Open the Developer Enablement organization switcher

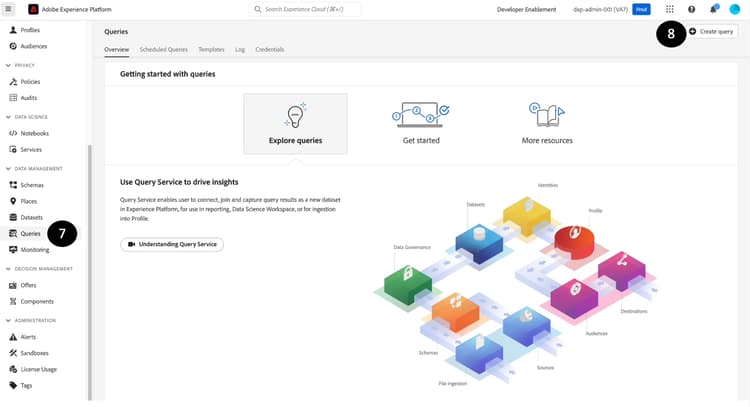[526, 9]
